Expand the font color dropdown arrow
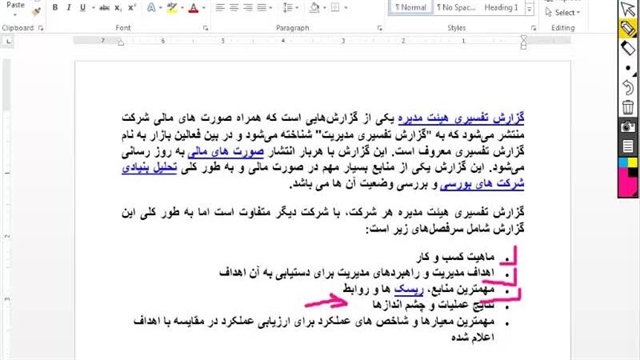The width and height of the screenshot is (640, 360). (204, 8)
